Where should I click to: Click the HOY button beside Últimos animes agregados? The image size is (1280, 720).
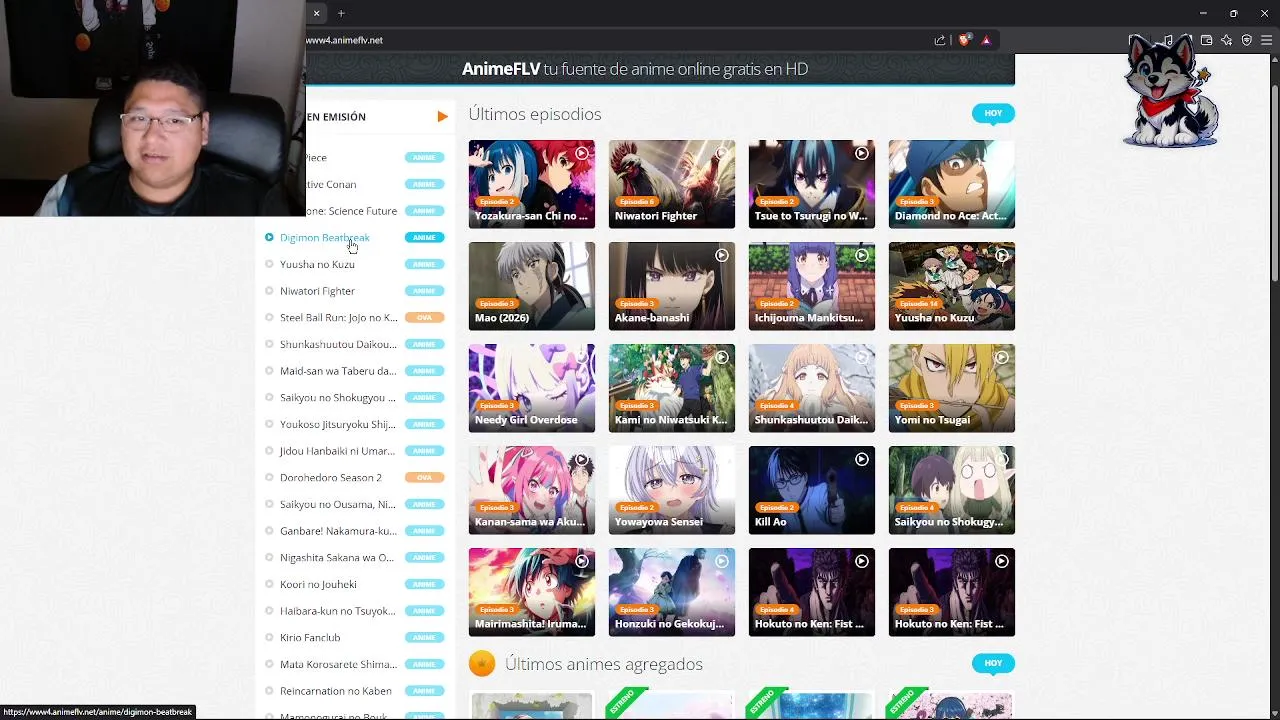(x=993, y=663)
